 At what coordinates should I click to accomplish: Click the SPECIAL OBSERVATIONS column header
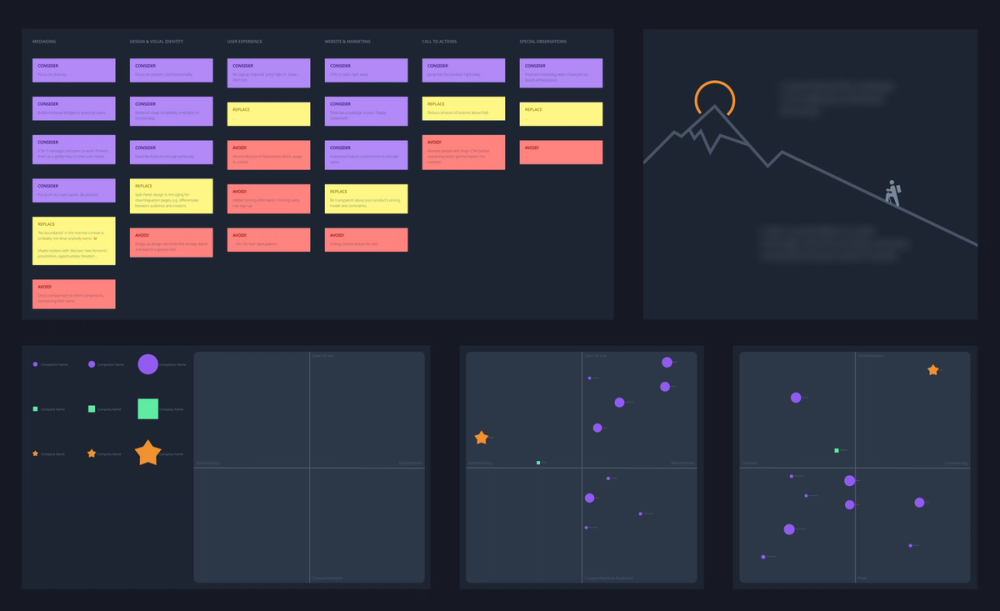pos(543,41)
